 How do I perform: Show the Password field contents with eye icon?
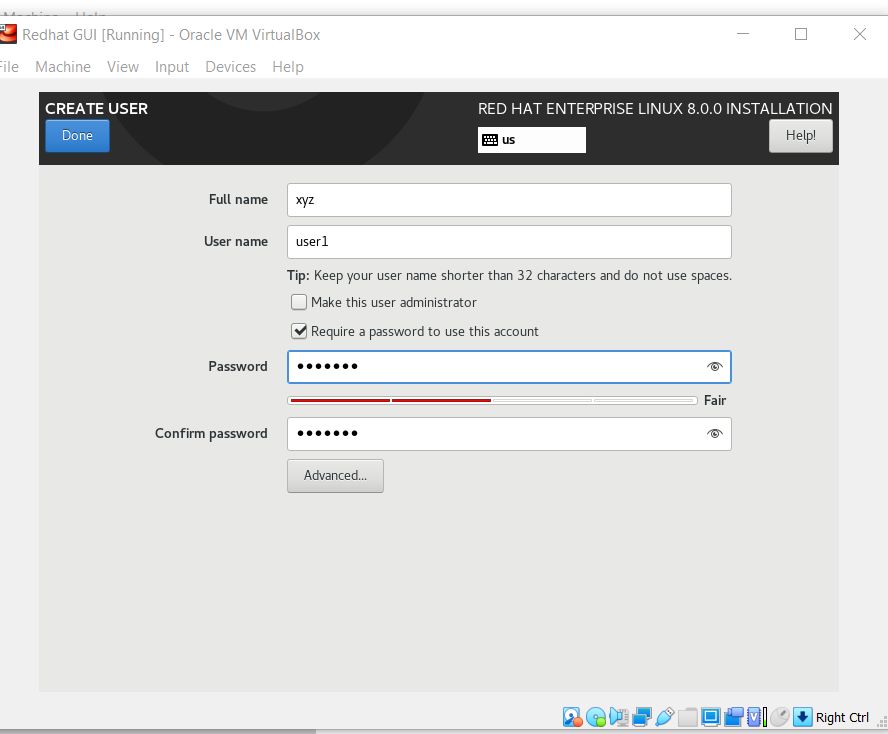[x=715, y=366]
